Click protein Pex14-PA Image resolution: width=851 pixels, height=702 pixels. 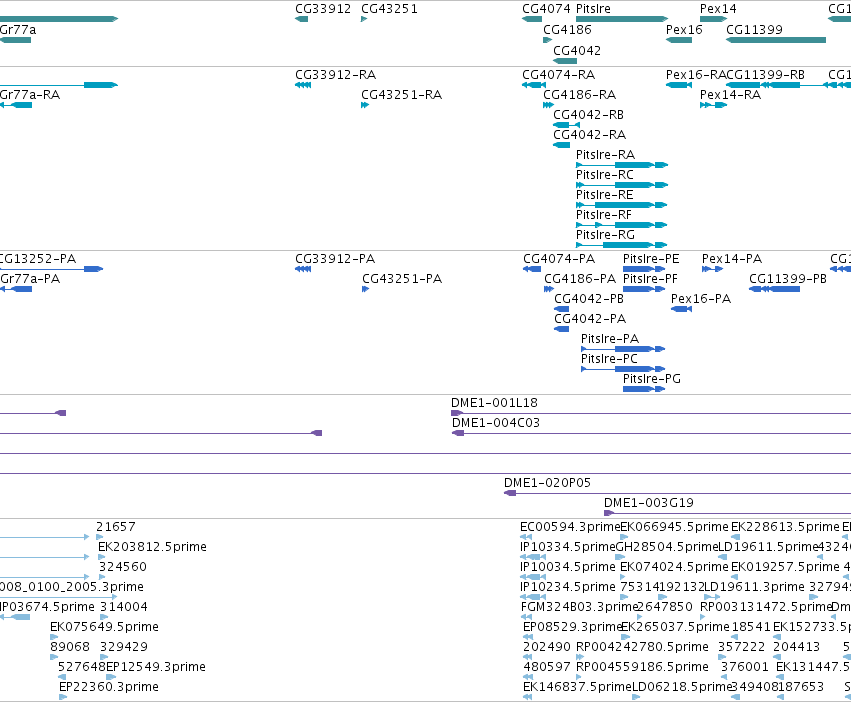(x=732, y=259)
